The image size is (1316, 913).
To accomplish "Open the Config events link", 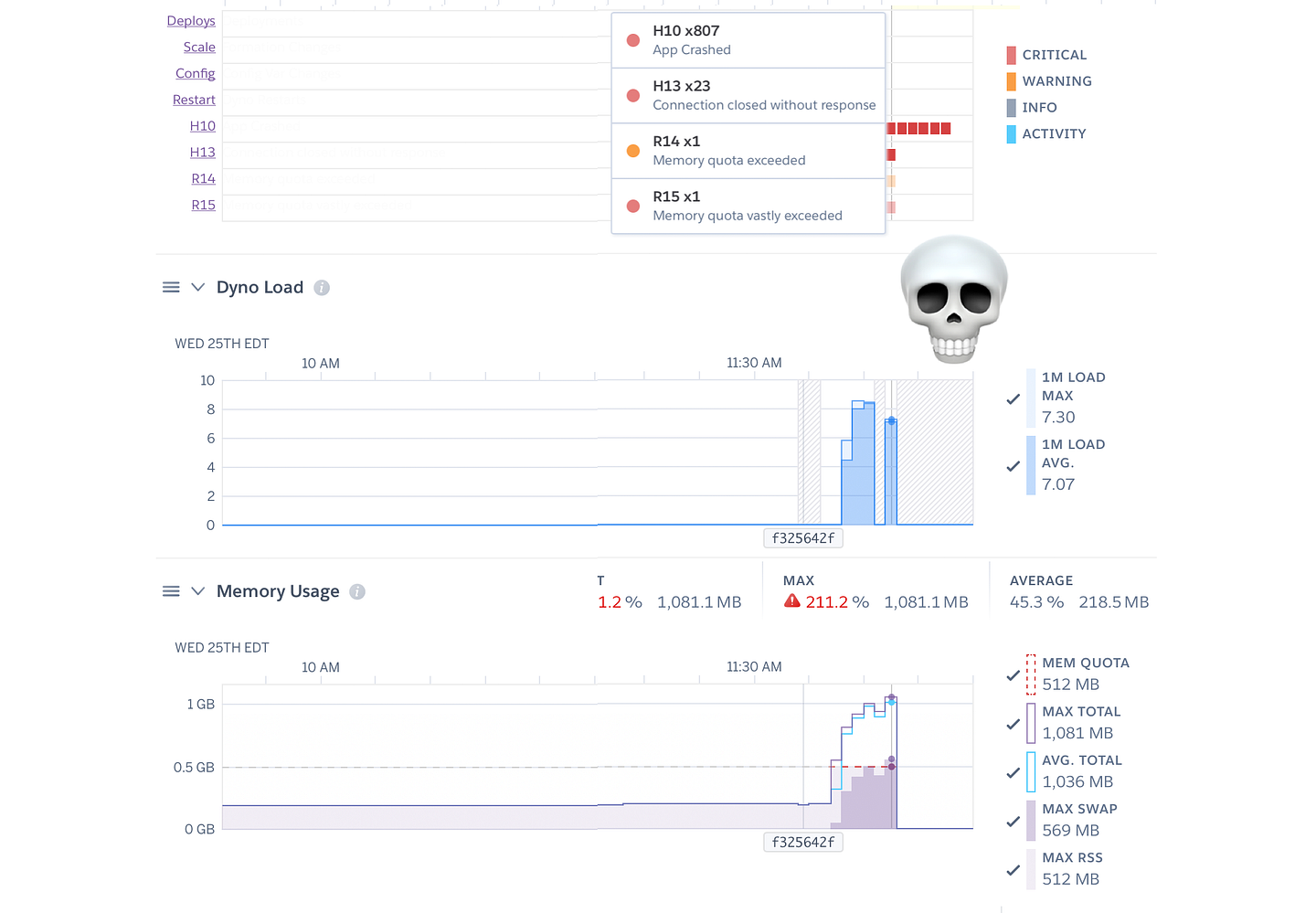I will tap(196, 74).
